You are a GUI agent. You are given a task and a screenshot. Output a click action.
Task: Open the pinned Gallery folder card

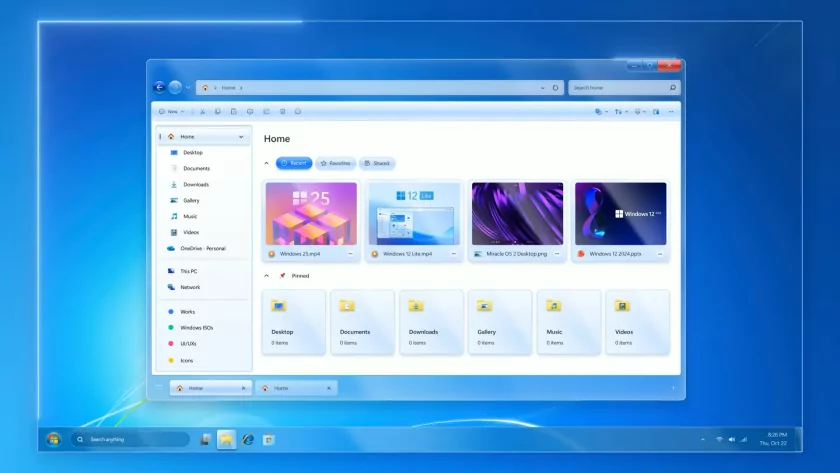point(500,322)
